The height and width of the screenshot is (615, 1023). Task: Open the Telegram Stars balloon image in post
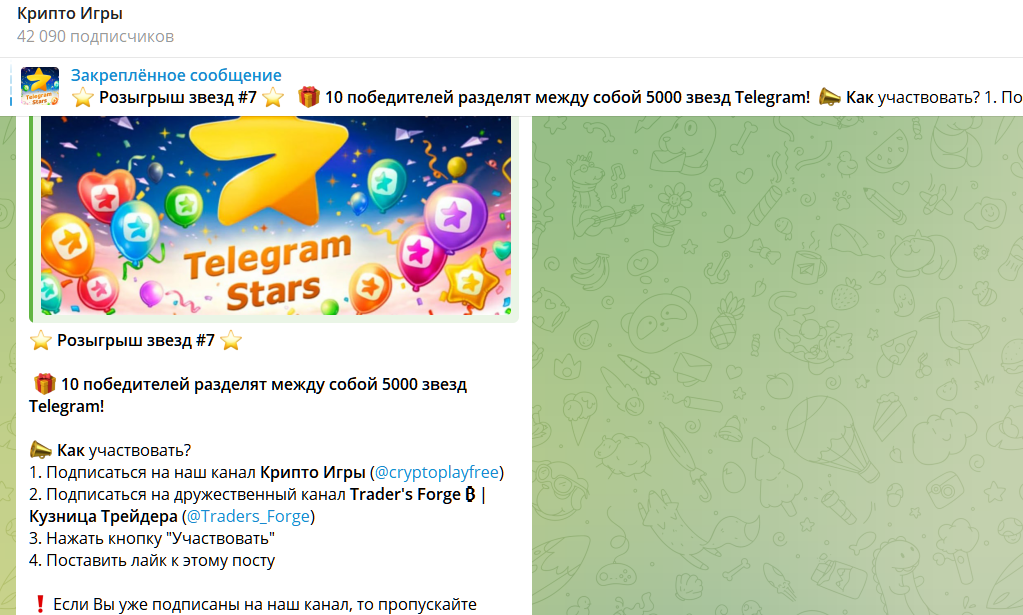pyautogui.click(x=276, y=215)
